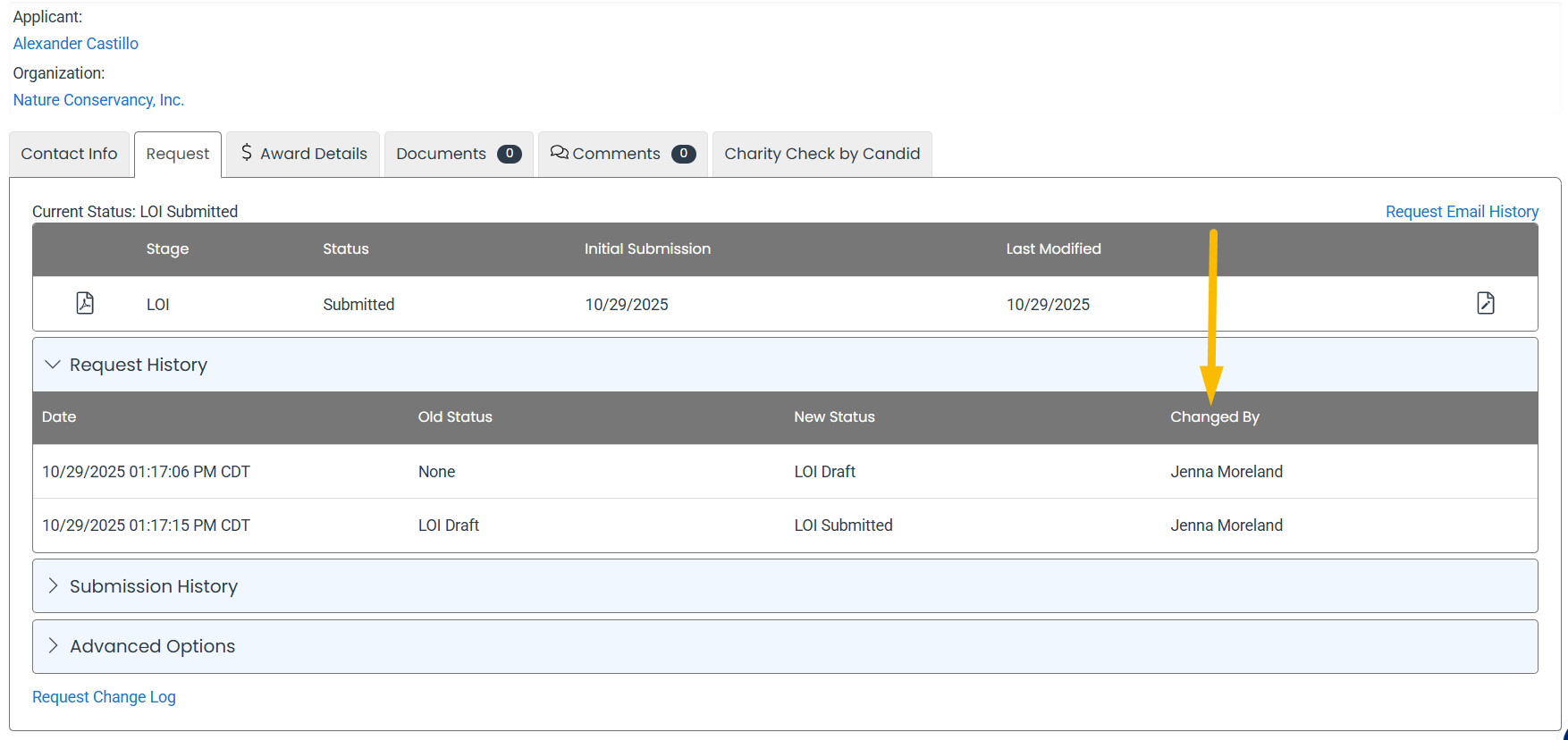The image size is (1568, 740).
Task: Expand the Submission History section
Action: pos(785,586)
